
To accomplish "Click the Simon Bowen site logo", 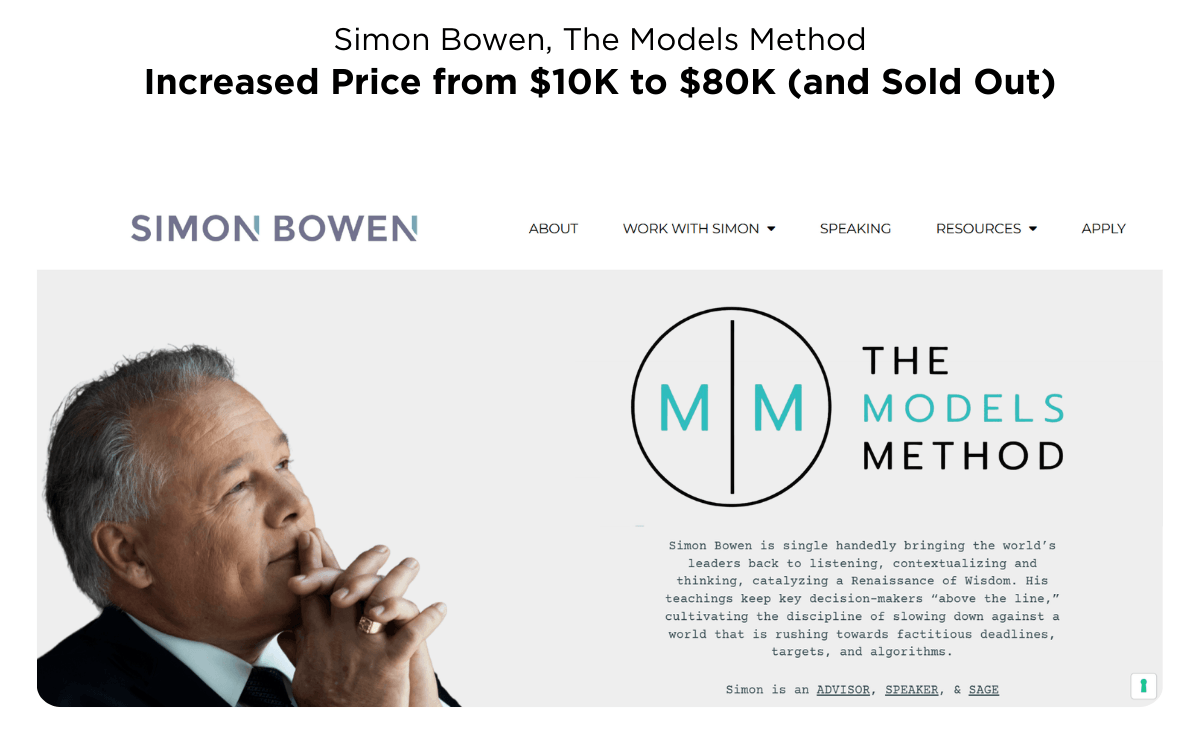I will click(x=274, y=228).
